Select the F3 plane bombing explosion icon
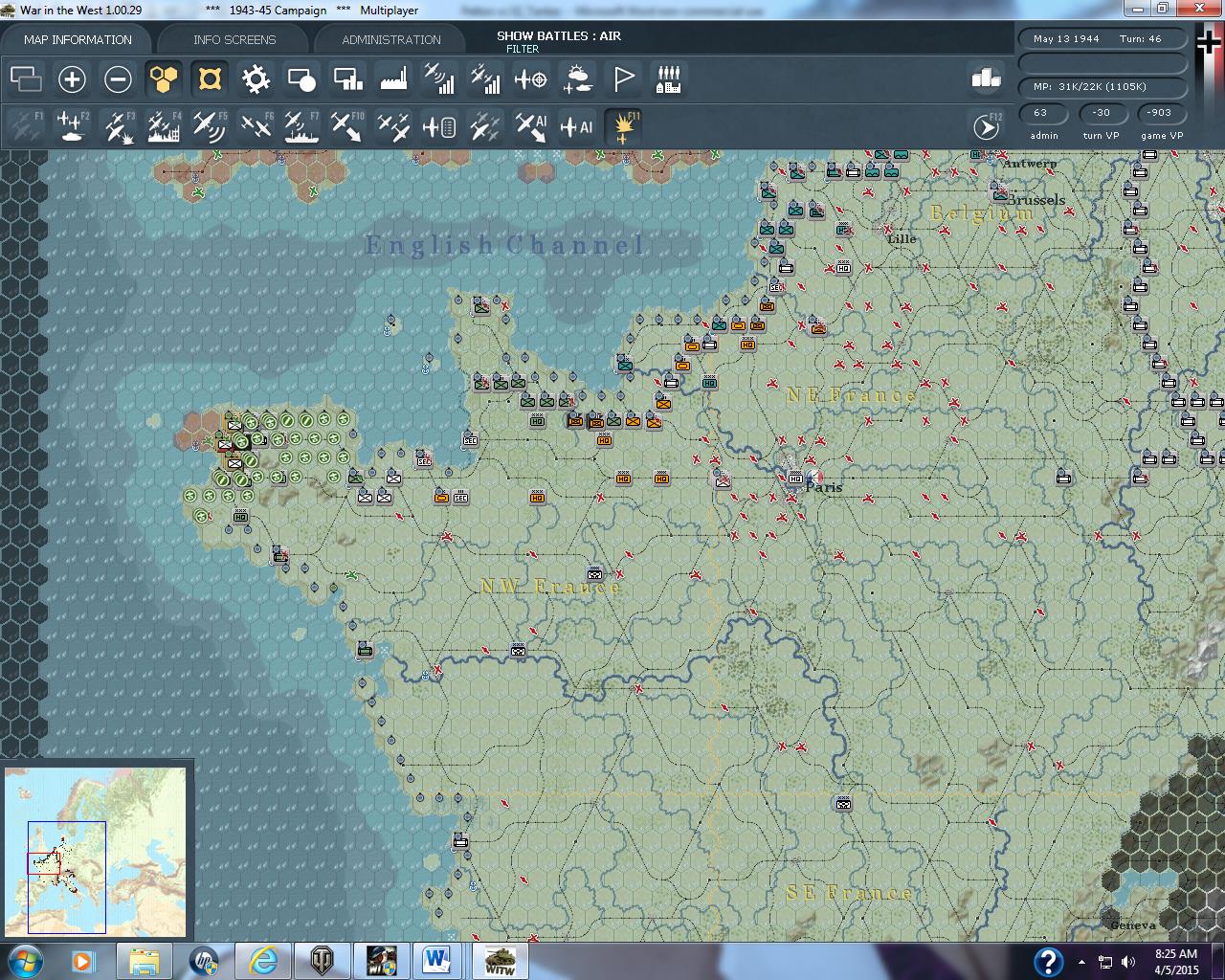Image resolution: width=1225 pixels, height=980 pixels. [x=118, y=126]
